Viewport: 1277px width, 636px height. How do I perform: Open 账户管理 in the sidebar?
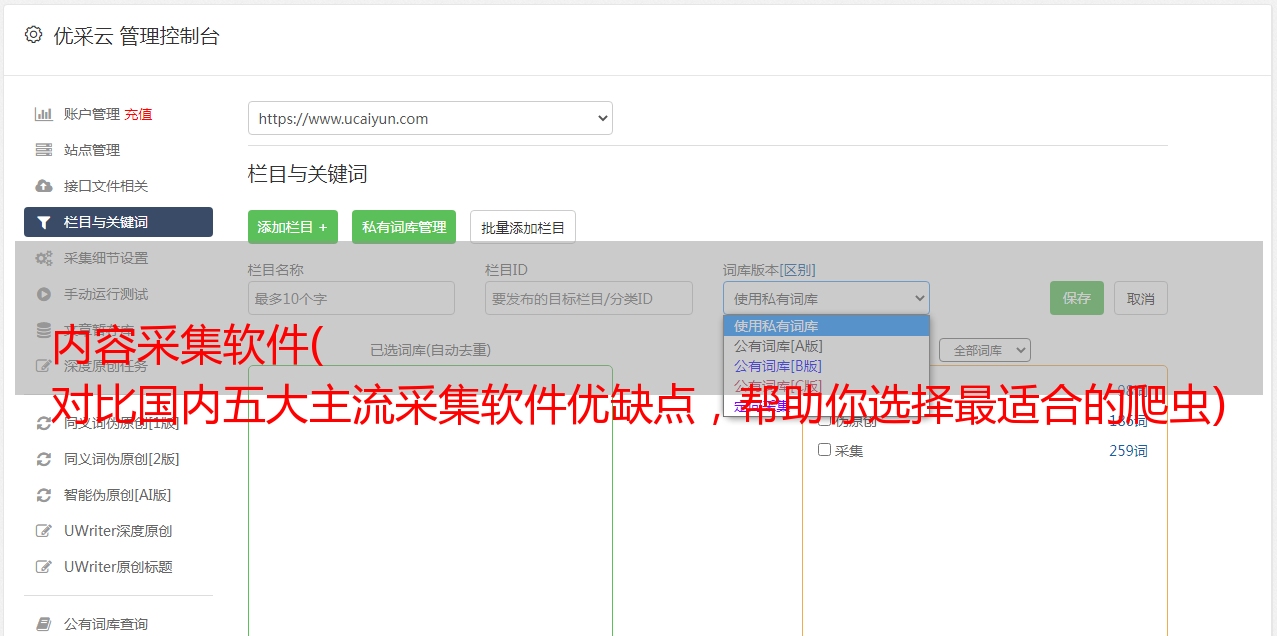click(91, 114)
